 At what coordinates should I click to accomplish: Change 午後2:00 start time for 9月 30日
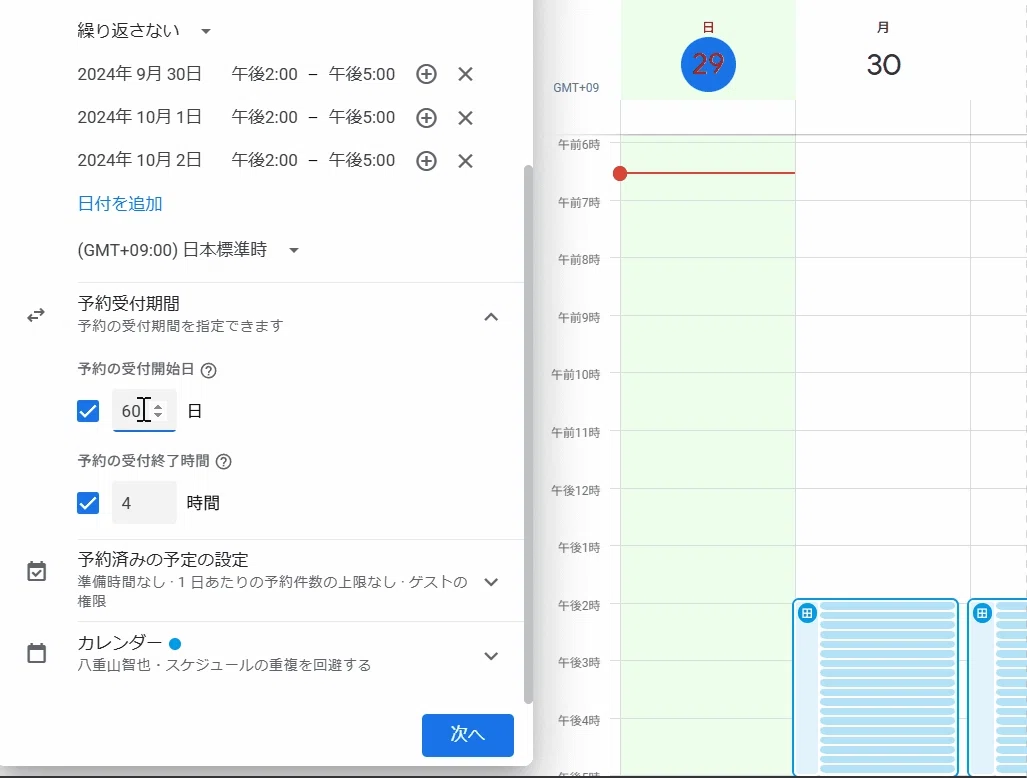(x=265, y=74)
